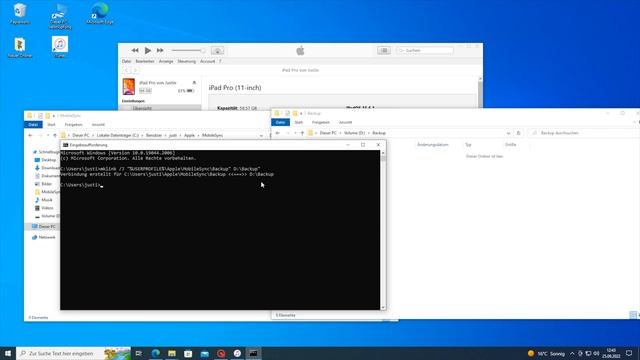Open notification center on taskbar
This screenshot has height=360, width=640.
pos(629,353)
